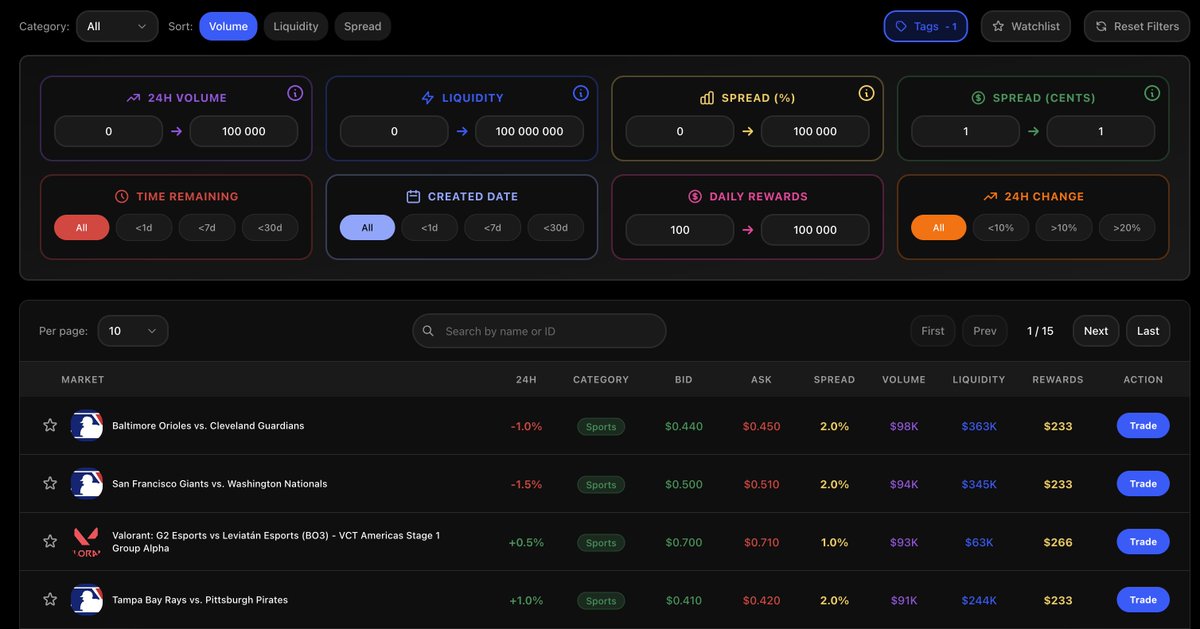1200x629 pixels.
Task: Trade the Baltimore Orioles vs. Cleveland Guardians market
Action: pyautogui.click(x=1143, y=426)
